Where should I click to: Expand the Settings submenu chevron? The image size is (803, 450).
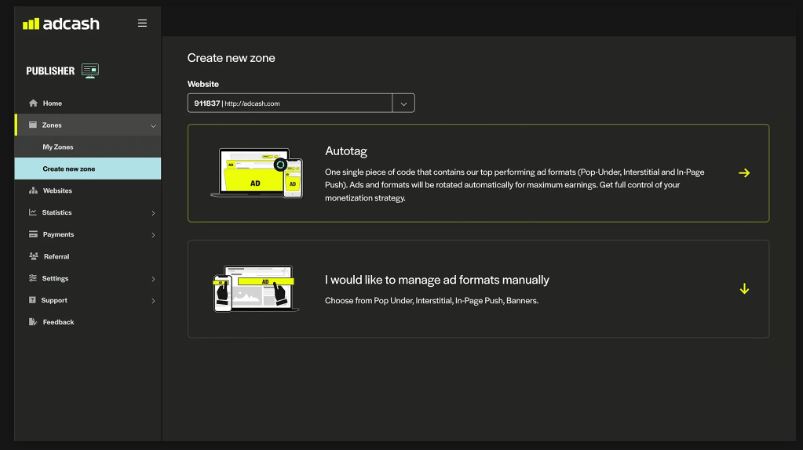pyautogui.click(x=153, y=279)
